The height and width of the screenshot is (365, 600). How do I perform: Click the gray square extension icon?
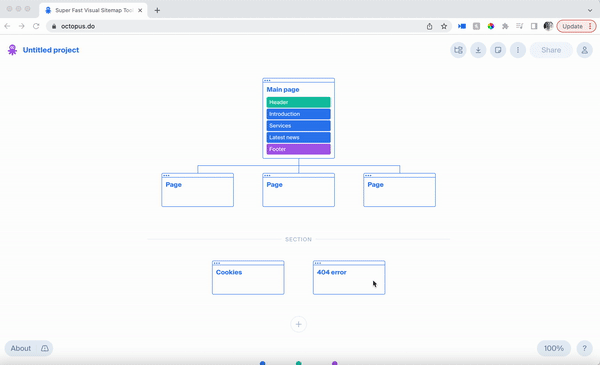click(476, 26)
